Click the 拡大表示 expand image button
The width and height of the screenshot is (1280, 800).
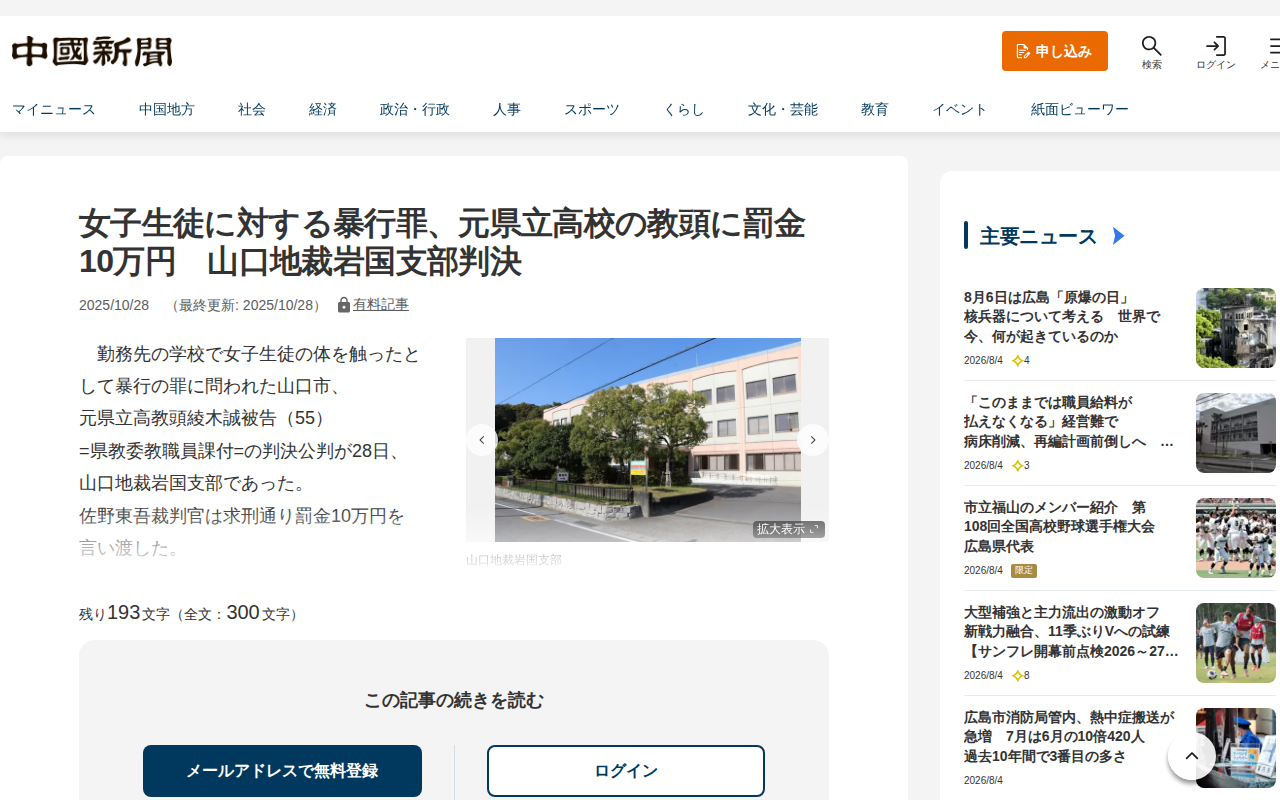(x=789, y=529)
